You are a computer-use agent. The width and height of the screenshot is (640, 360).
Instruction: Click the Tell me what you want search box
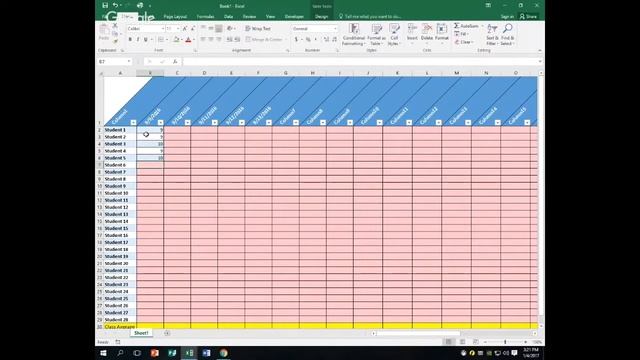coord(370,17)
